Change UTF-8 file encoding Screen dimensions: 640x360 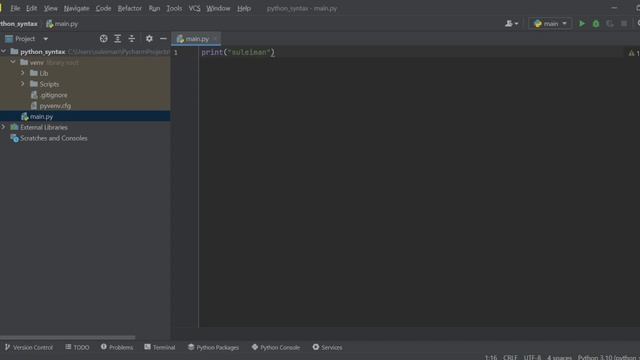pyautogui.click(x=532, y=357)
